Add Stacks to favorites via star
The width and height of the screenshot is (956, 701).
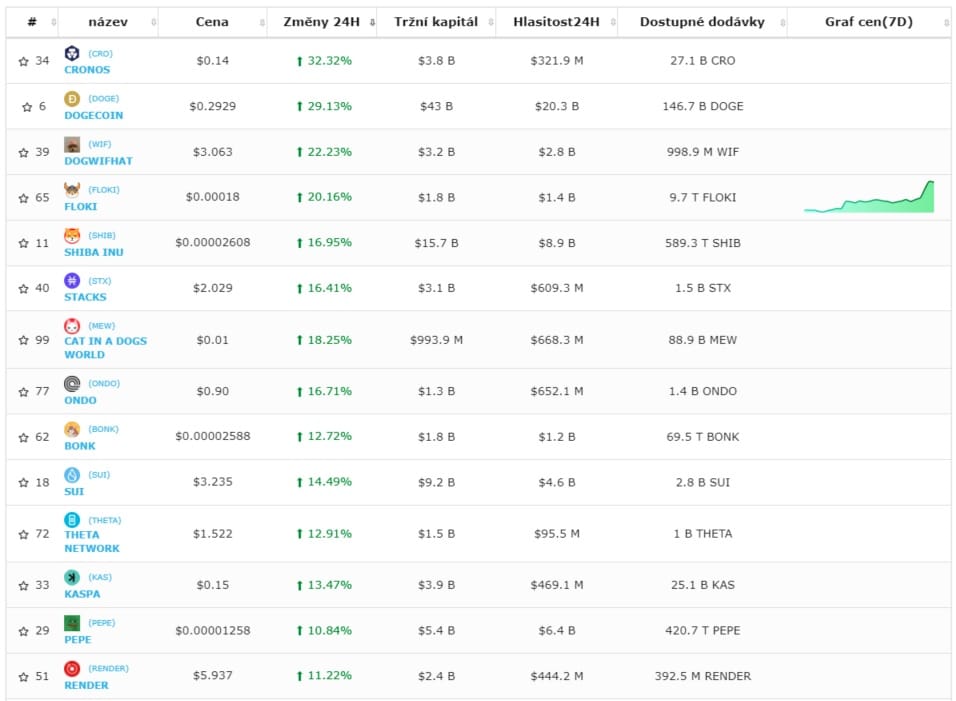point(24,288)
